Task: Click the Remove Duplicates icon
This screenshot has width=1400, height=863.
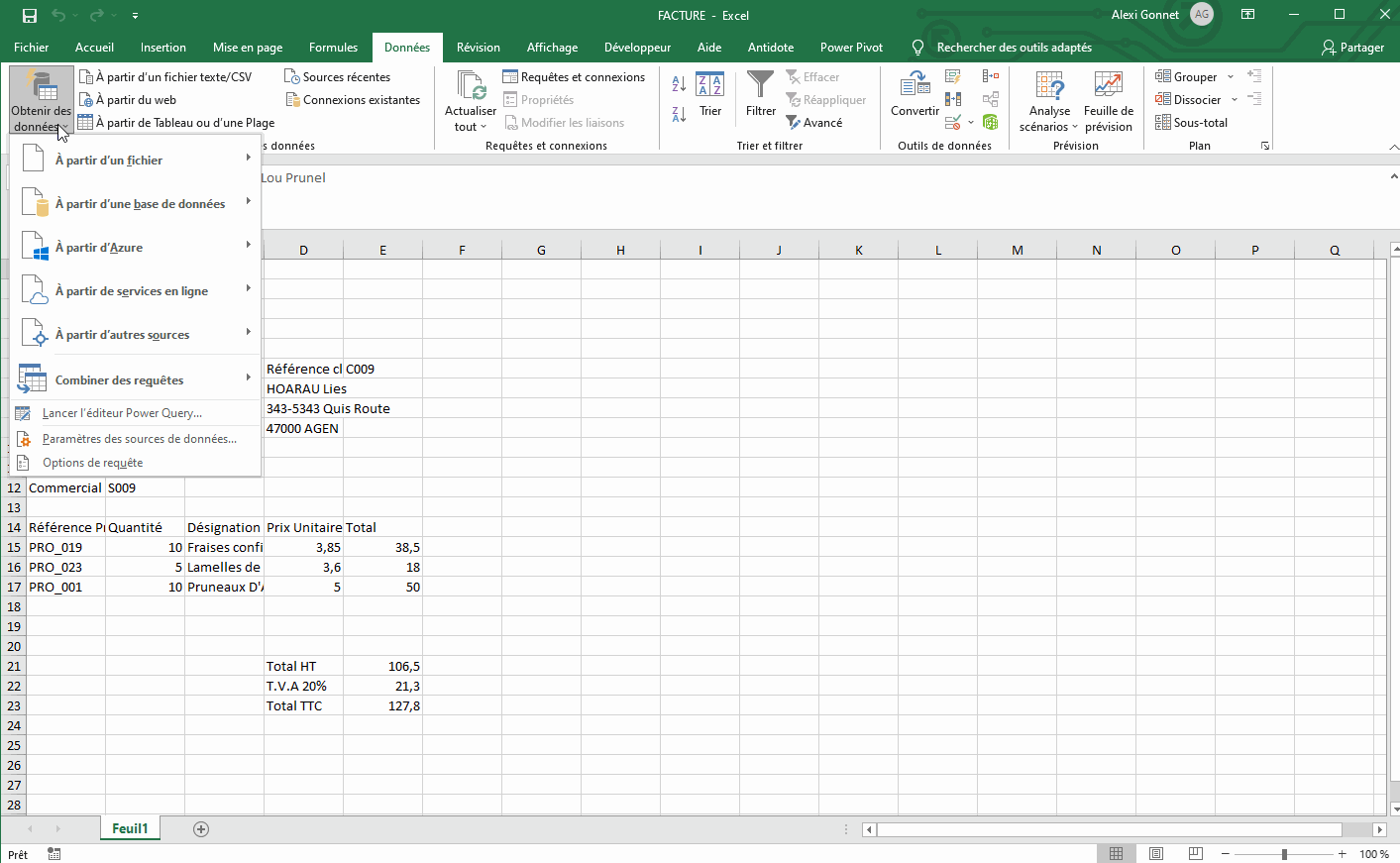Action: [x=953, y=99]
